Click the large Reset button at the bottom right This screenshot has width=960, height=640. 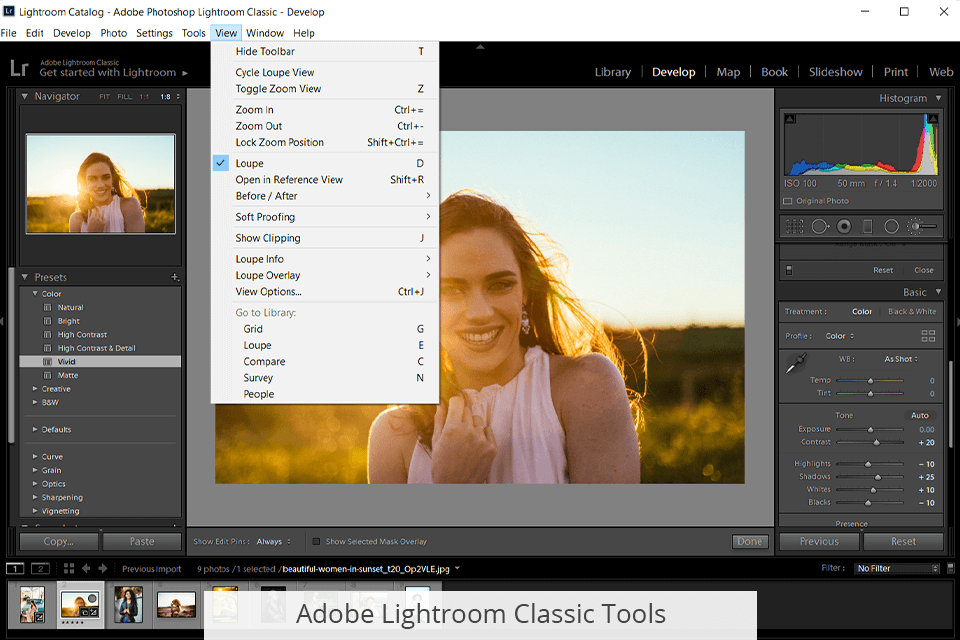click(x=903, y=541)
